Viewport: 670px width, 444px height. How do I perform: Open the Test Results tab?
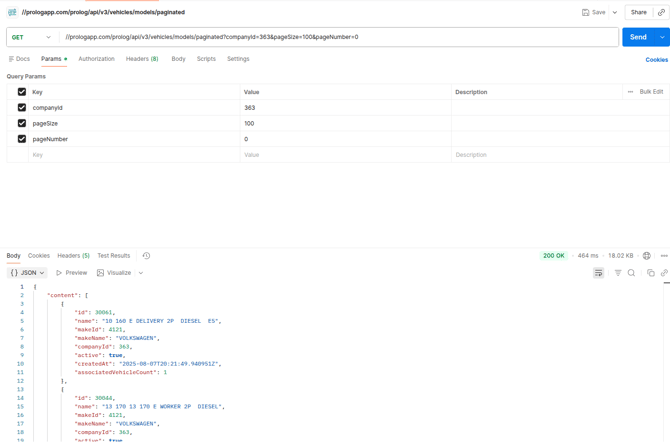coord(113,256)
